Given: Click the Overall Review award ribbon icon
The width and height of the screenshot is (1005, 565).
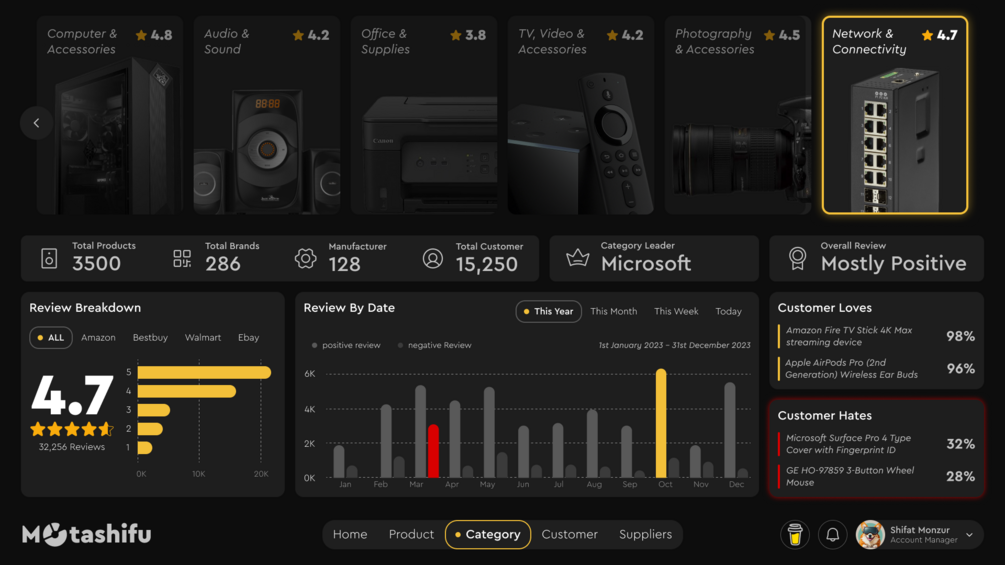Looking at the screenshot, I should click(x=797, y=258).
